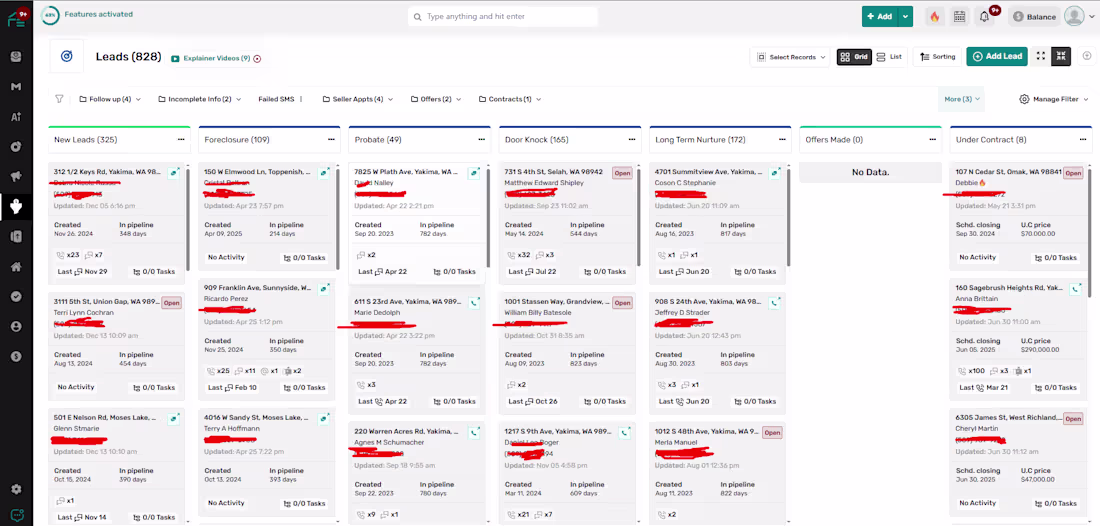
Task: Open the checkmark tasks icon in sidebar
Action: pos(16,297)
